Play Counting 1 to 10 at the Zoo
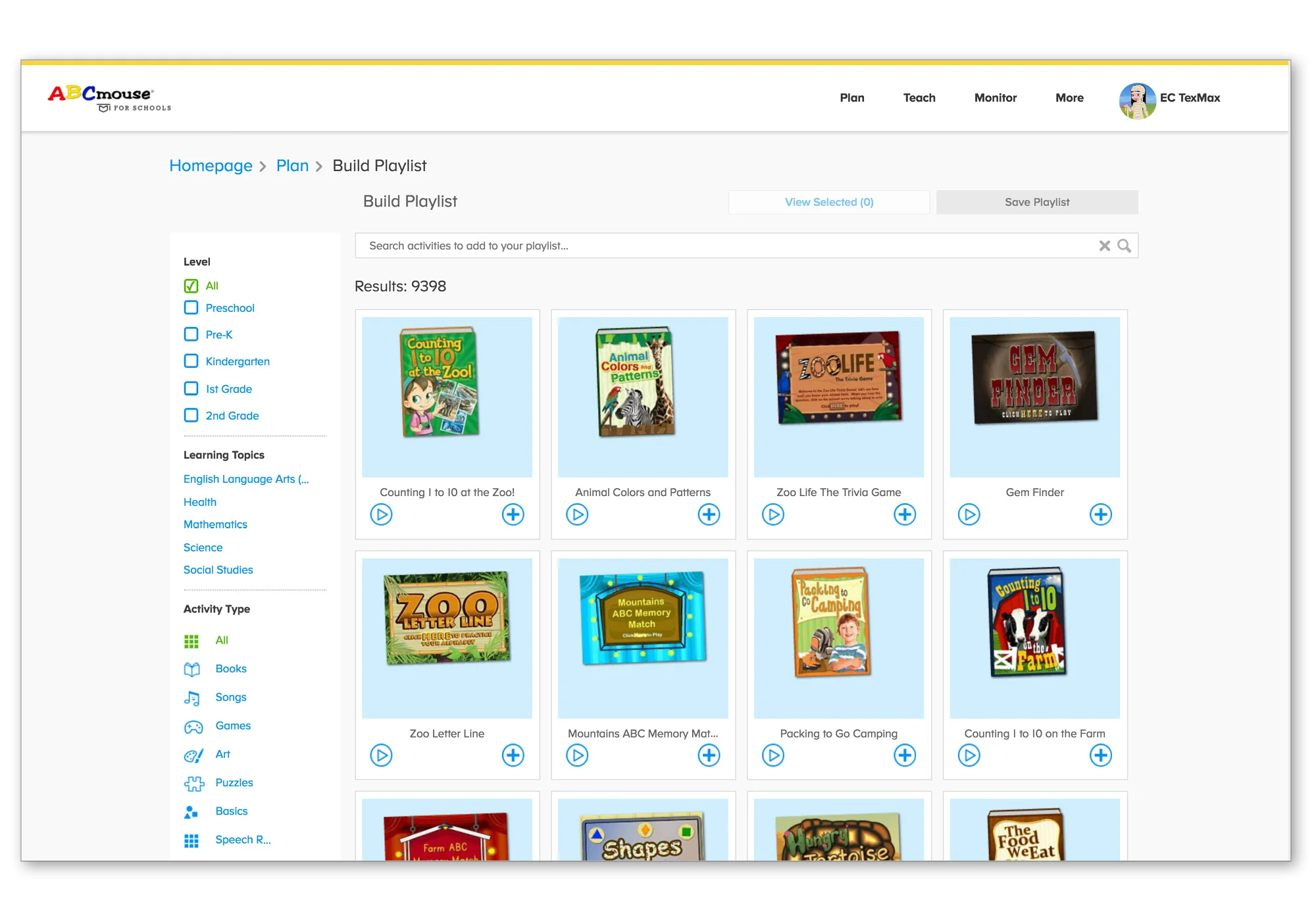Image resolution: width=1316 pixels, height=921 pixels. pyautogui.click(x=381, y=514)
